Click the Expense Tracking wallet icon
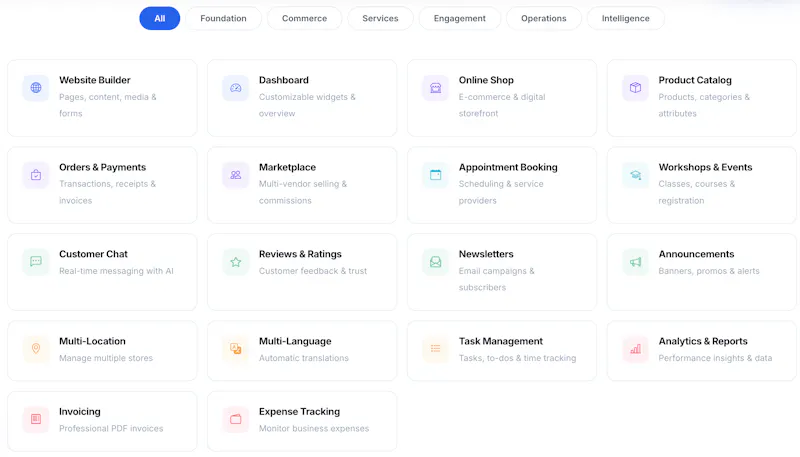The height and width of the screenshot is (457, 800). 236,419
